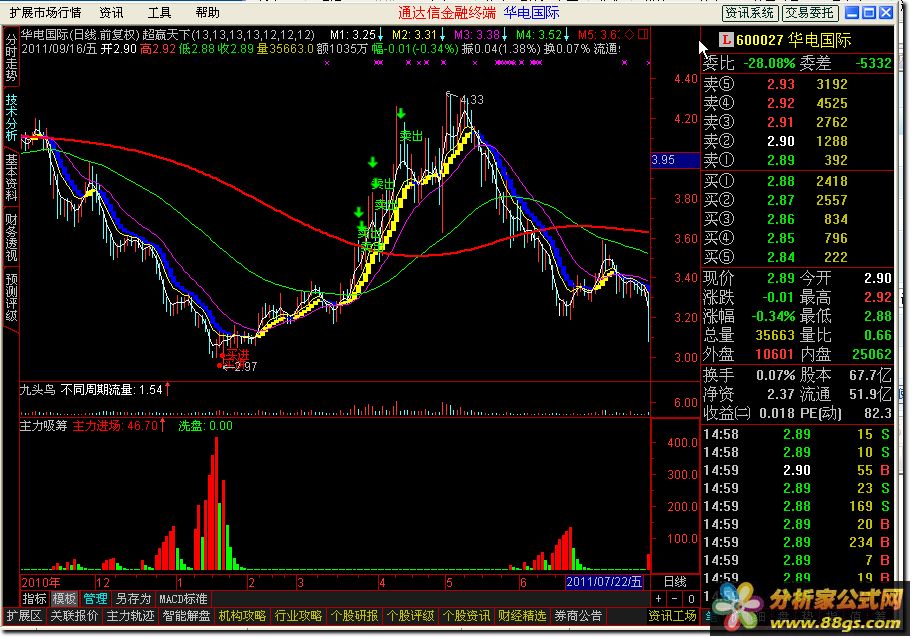This screenshot has width=912, height=638.
Task: Switch to the 技术分析 side tab
Action: pos(11,118)
